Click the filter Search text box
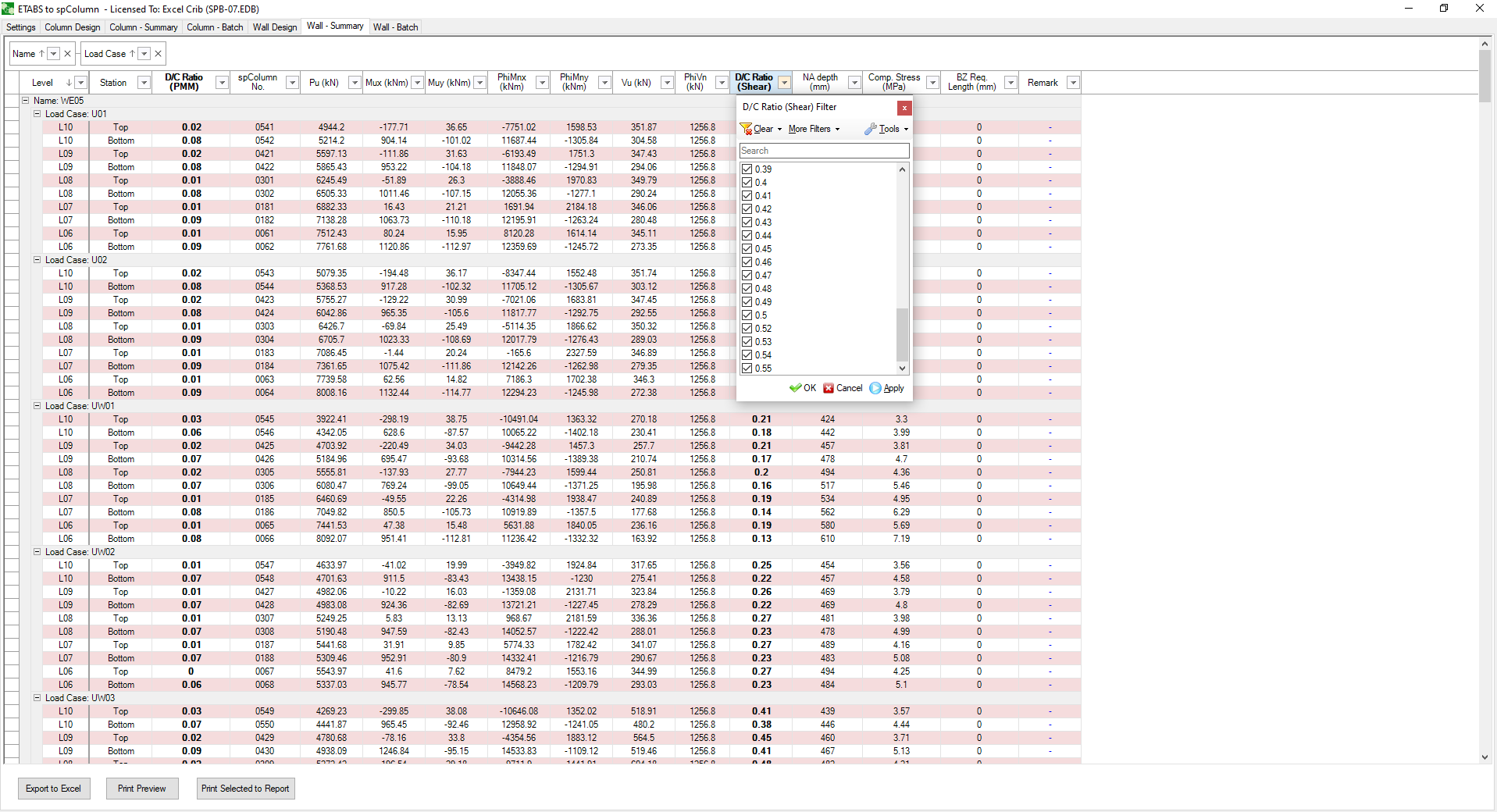 pyautogui.click(x=824, y=151)
